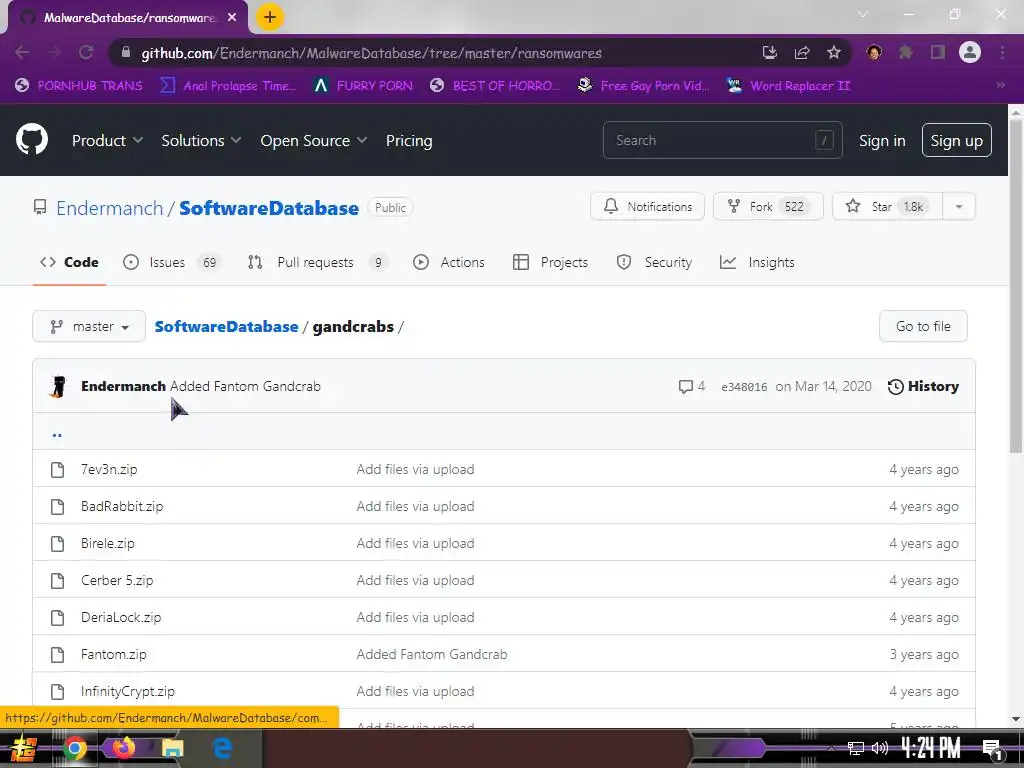Open commit History
Viewport: 1024px width, 768px height.
click(923, 387)
